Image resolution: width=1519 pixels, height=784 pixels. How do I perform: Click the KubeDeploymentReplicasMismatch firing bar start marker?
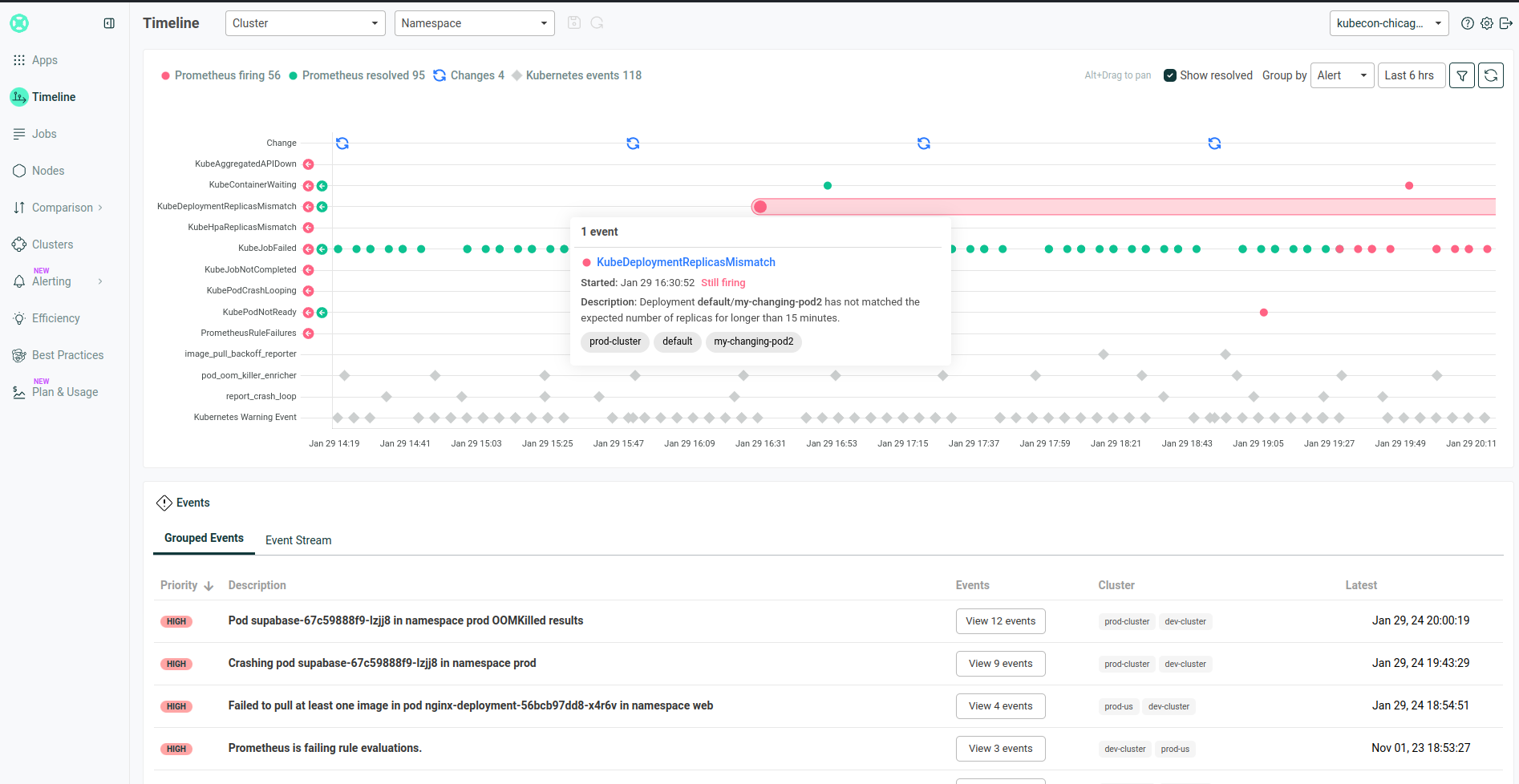point(760,207)
